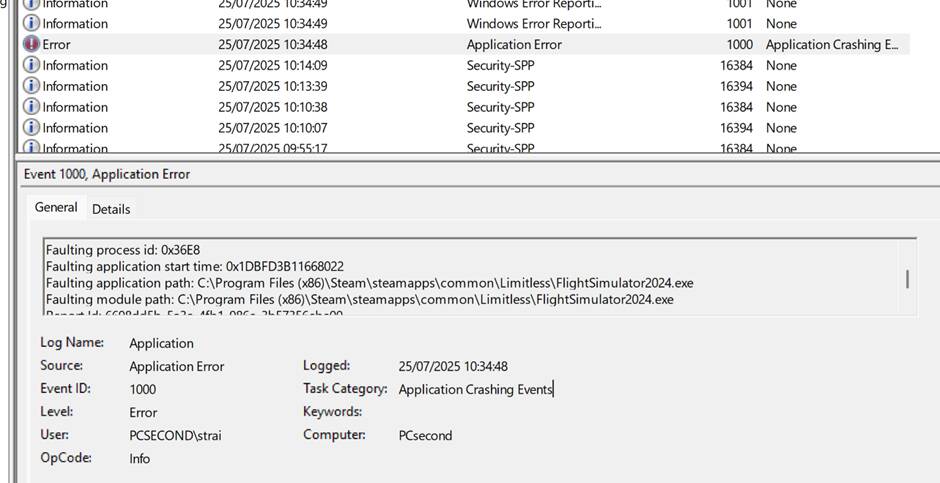Open the General tab
The width and height of the screenshot is (940, 483).
click(56, 207)
